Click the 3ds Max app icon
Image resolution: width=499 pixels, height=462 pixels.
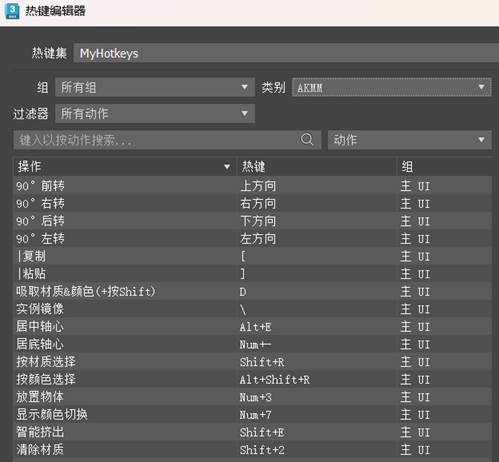click(12, 11)
